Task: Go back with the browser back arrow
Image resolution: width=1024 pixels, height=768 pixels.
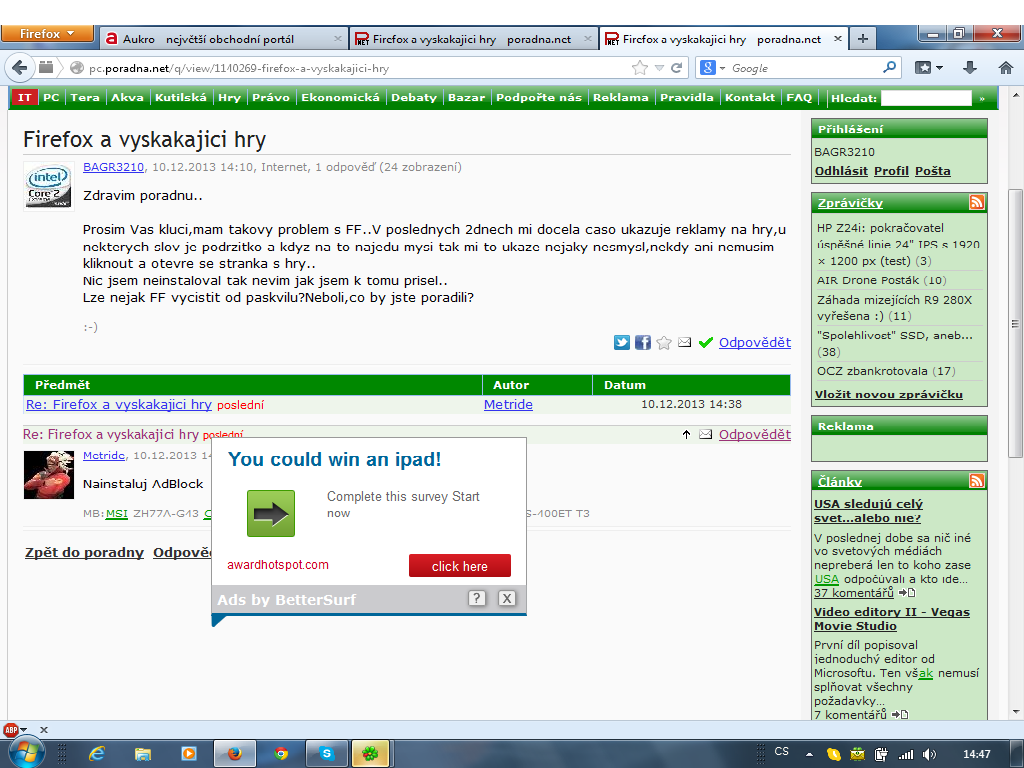Action: tap(20, 67)
